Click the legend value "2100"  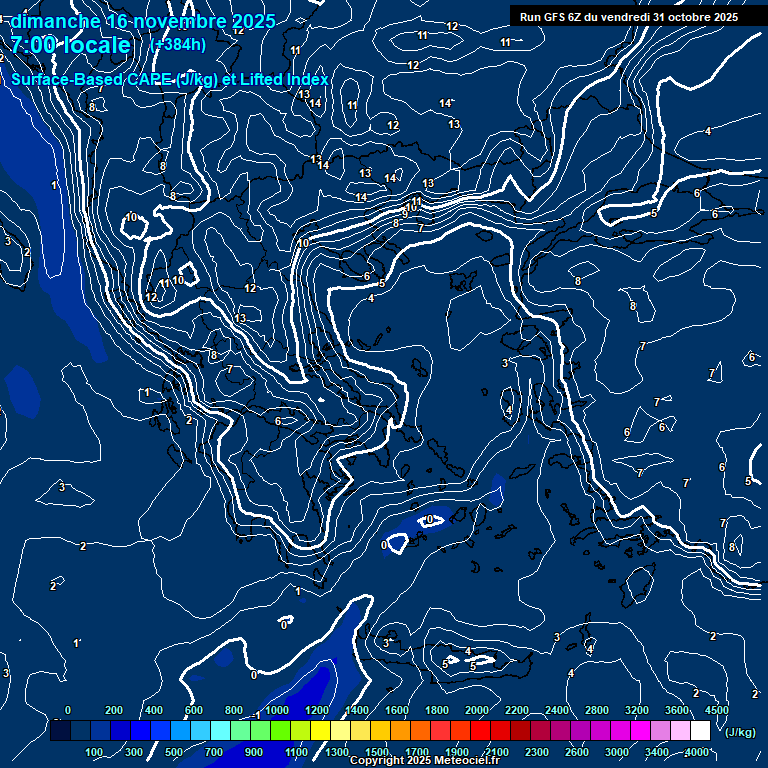[x=497, y=752]
